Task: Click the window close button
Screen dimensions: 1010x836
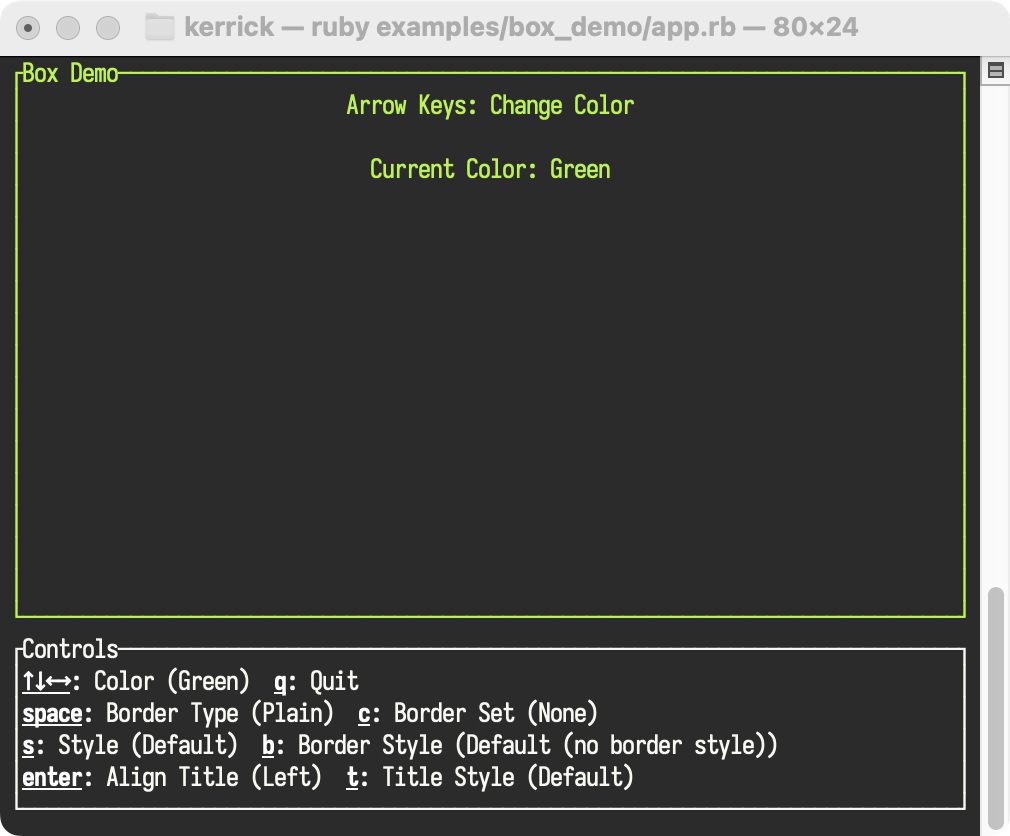Action: click(x=28, y=28)
